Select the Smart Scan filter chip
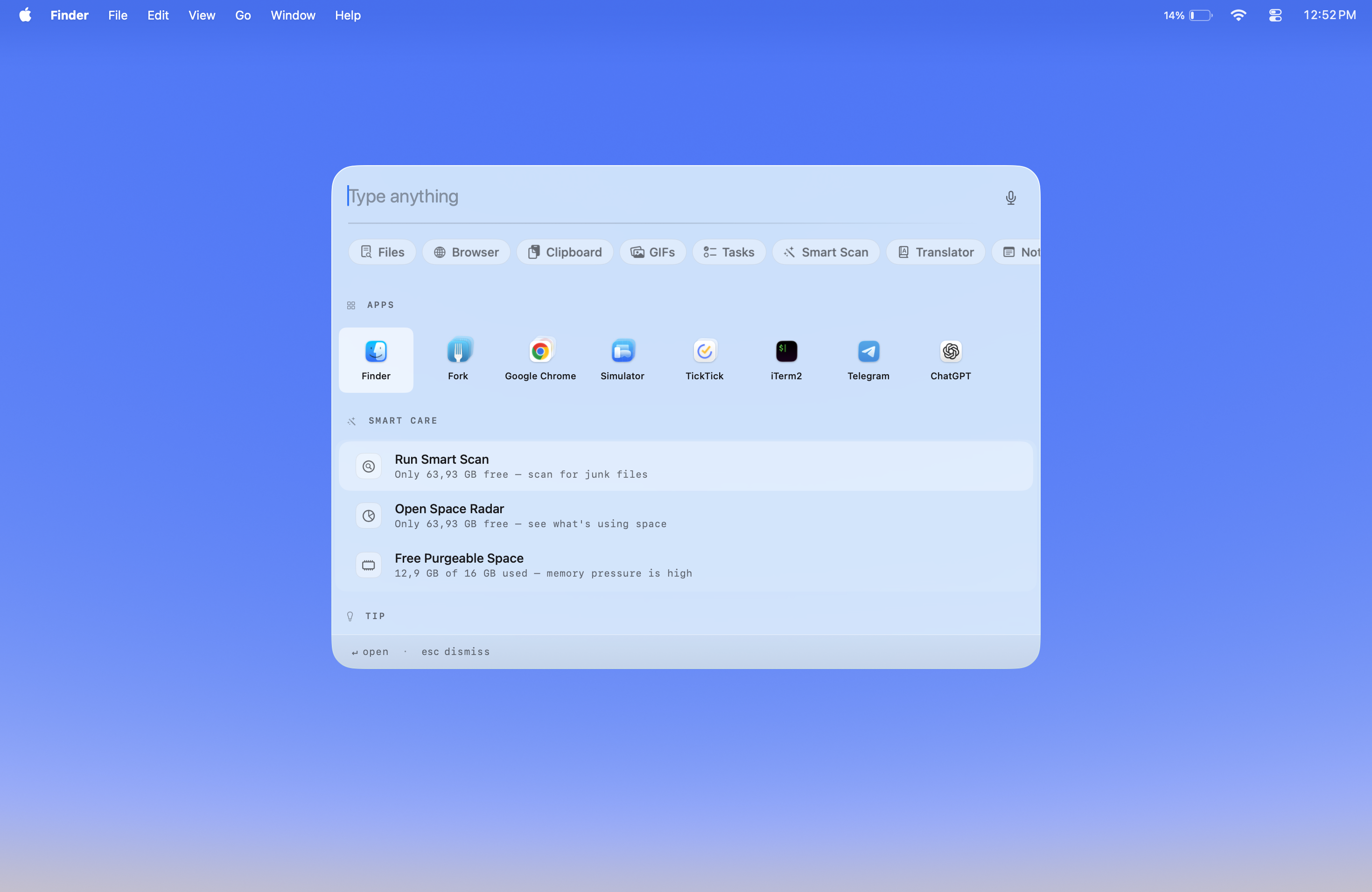The width and height of the screenshot is (1372, 892). click(x=826, y=252)
